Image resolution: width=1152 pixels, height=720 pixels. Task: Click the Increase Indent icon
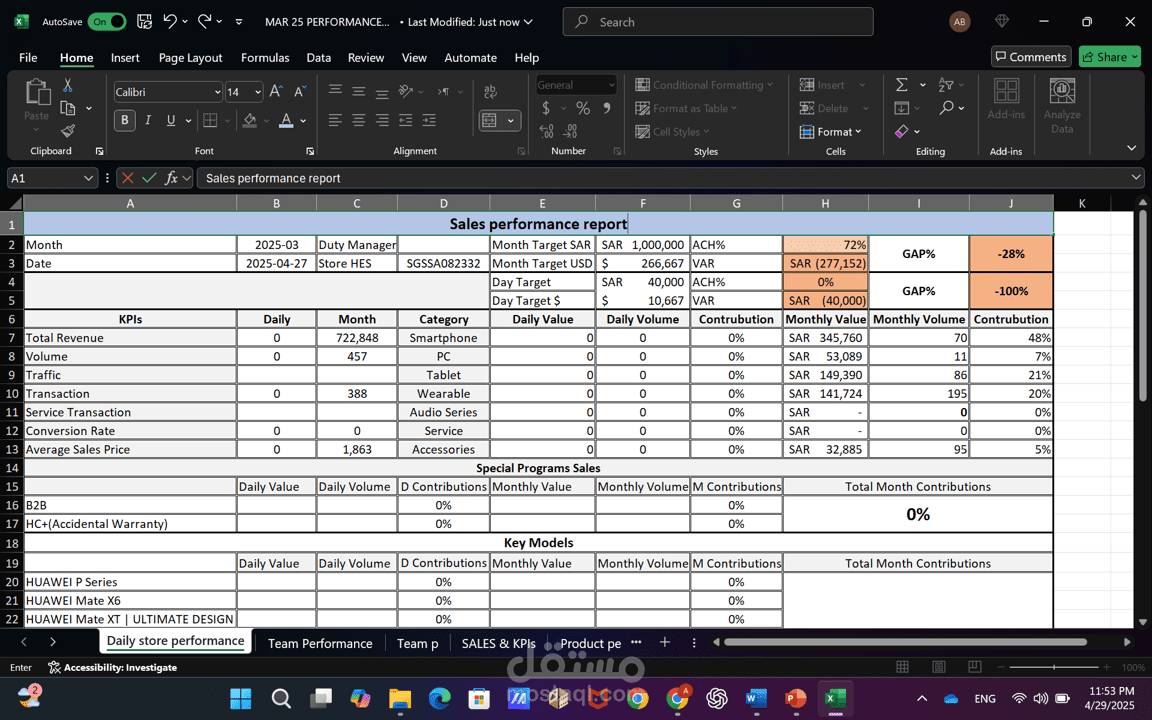pos(429,120)
